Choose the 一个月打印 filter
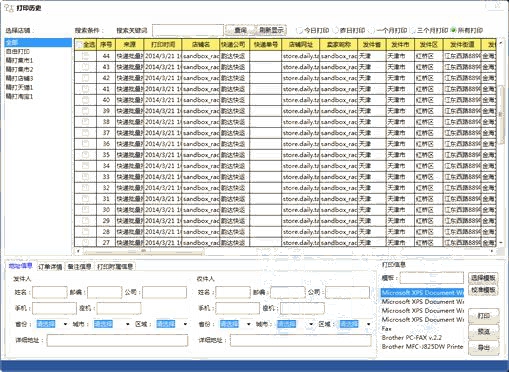Image resolution: width=509 pixels, height=372 pixels. (x=372, y=30)
